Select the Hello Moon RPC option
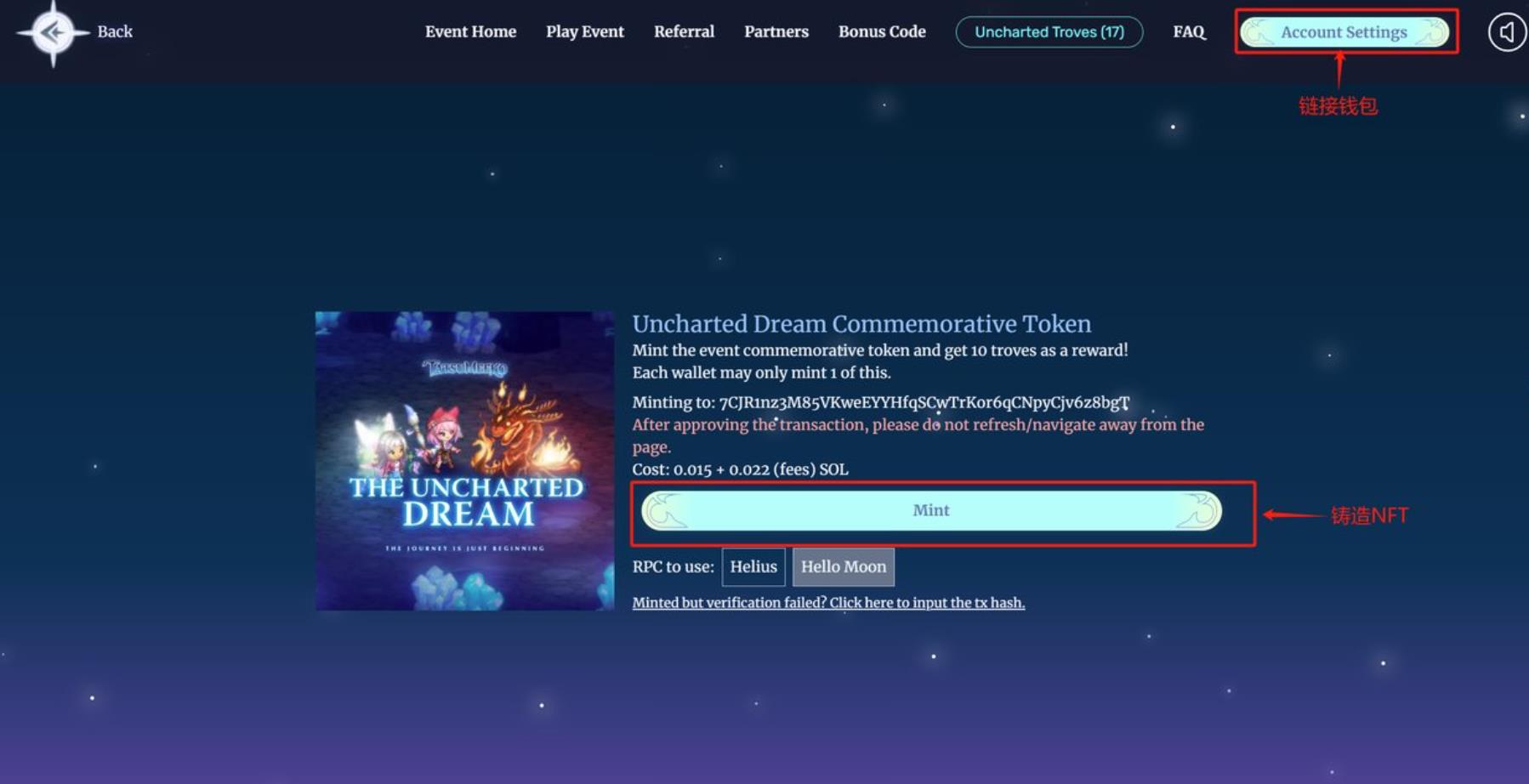Viewport: 1529px width, 784px height. click(844, 567)
